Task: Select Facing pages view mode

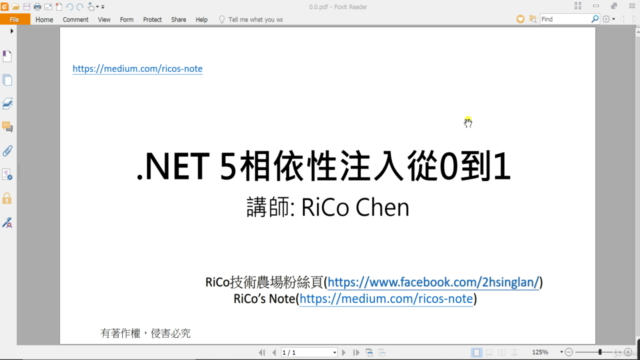Action: click(502, 352)
